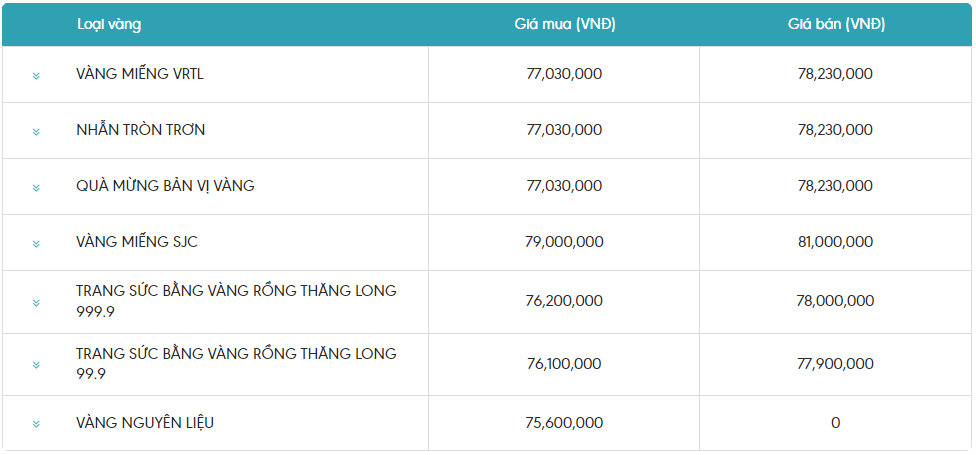The height and width of the screenshot is (455, 976).
Task: Select the NHẪN TRÒN TRƠN label
Action: tap(141, 130)
